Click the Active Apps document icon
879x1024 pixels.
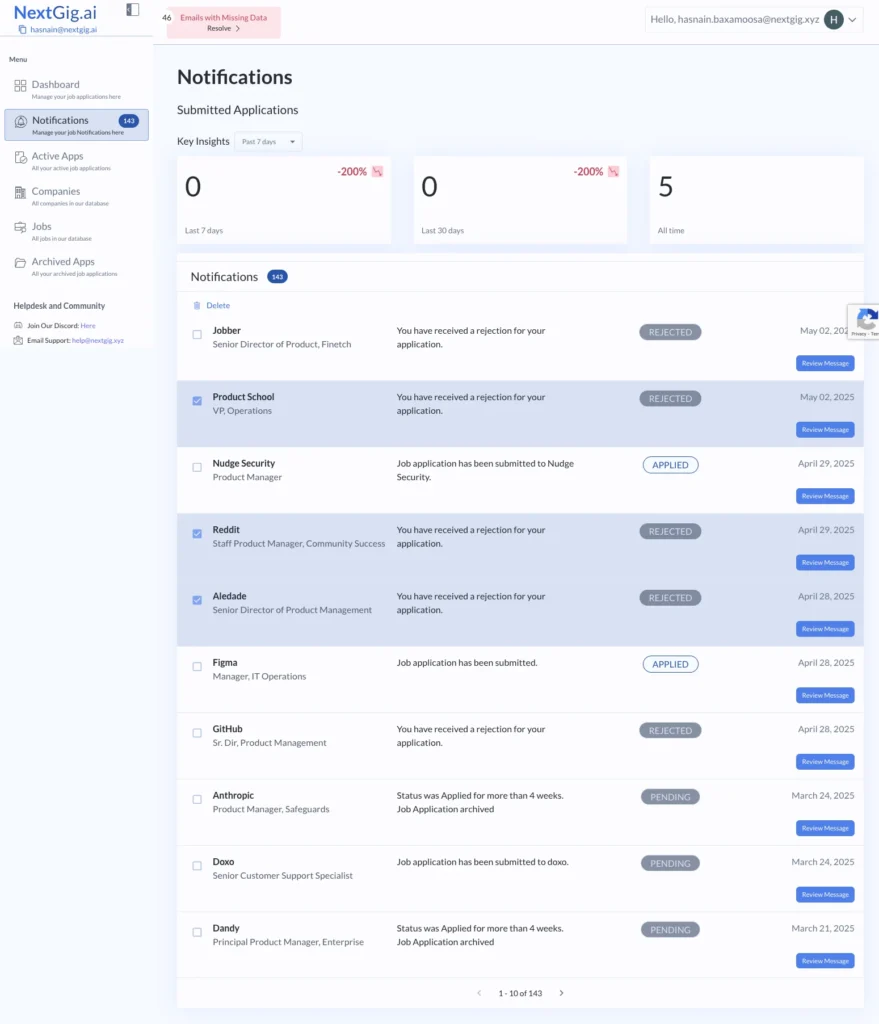20,157
